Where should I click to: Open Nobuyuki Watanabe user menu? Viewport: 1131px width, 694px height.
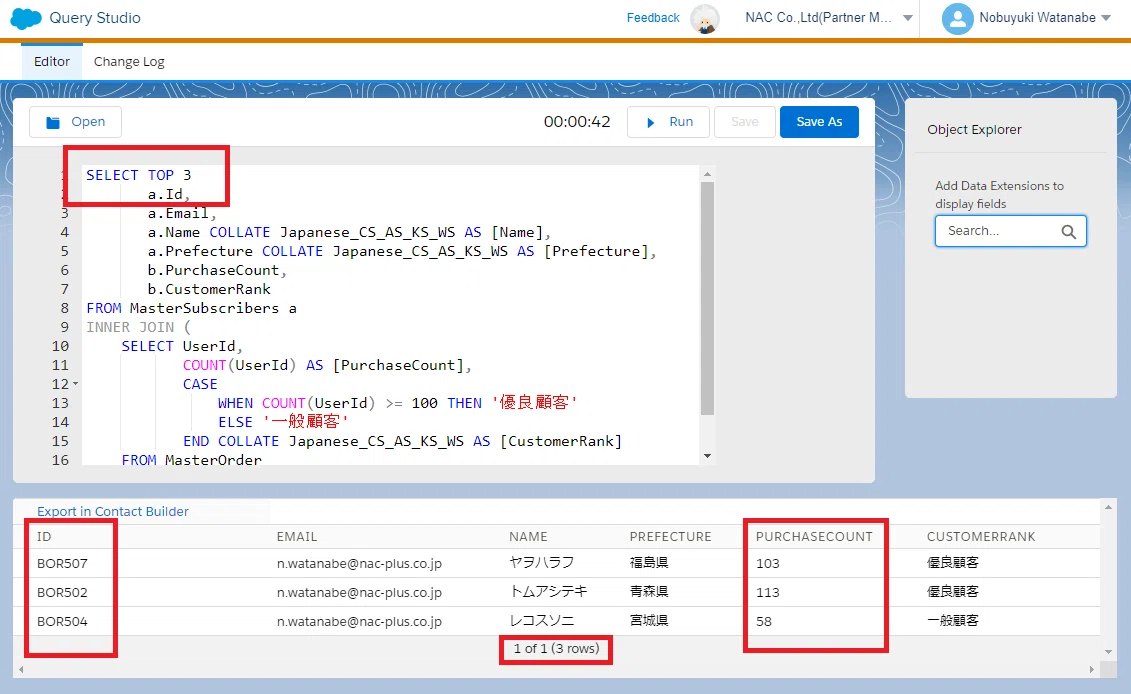tap(1044, 18)
